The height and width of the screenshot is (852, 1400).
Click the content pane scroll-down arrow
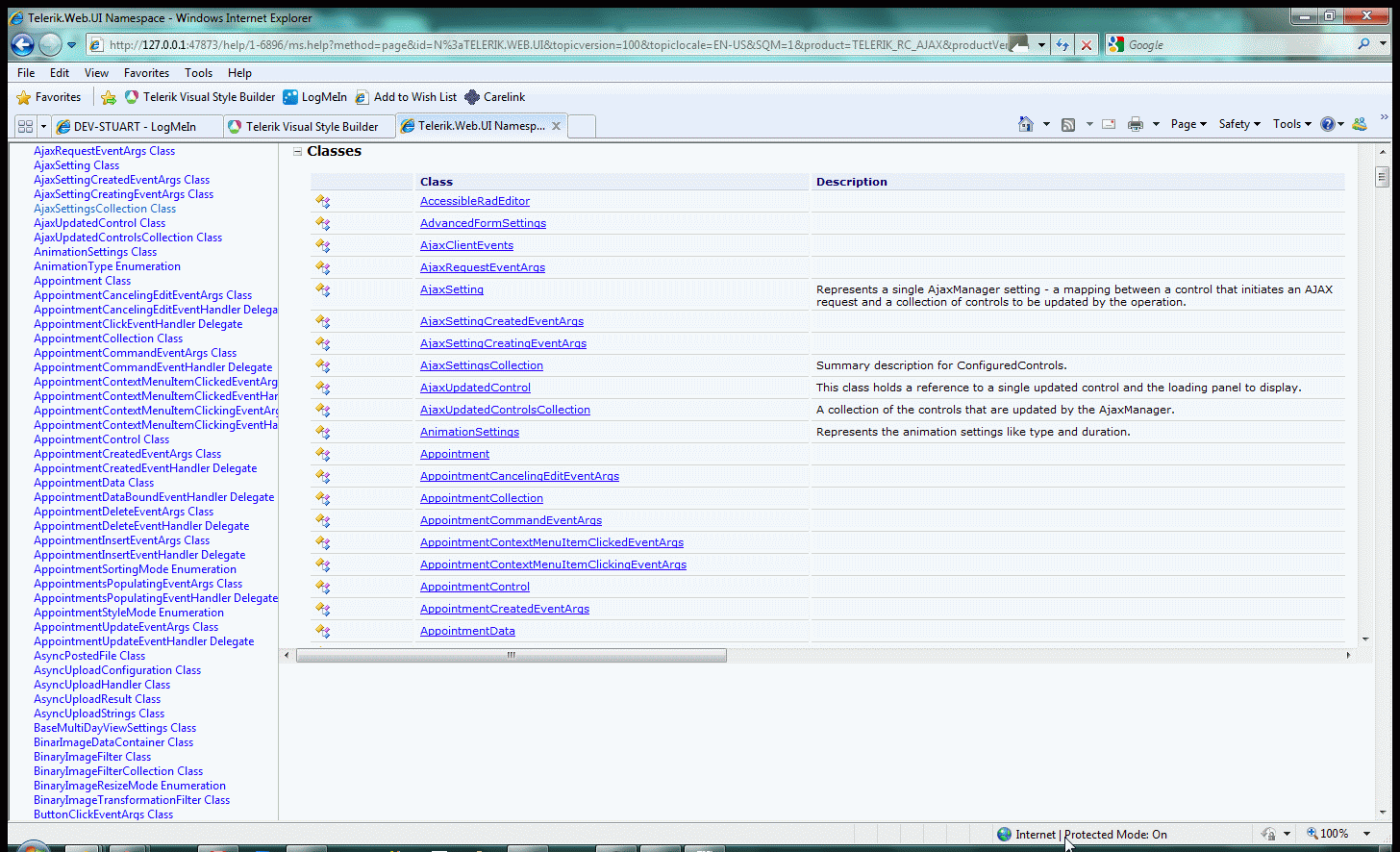[1364, 639]
